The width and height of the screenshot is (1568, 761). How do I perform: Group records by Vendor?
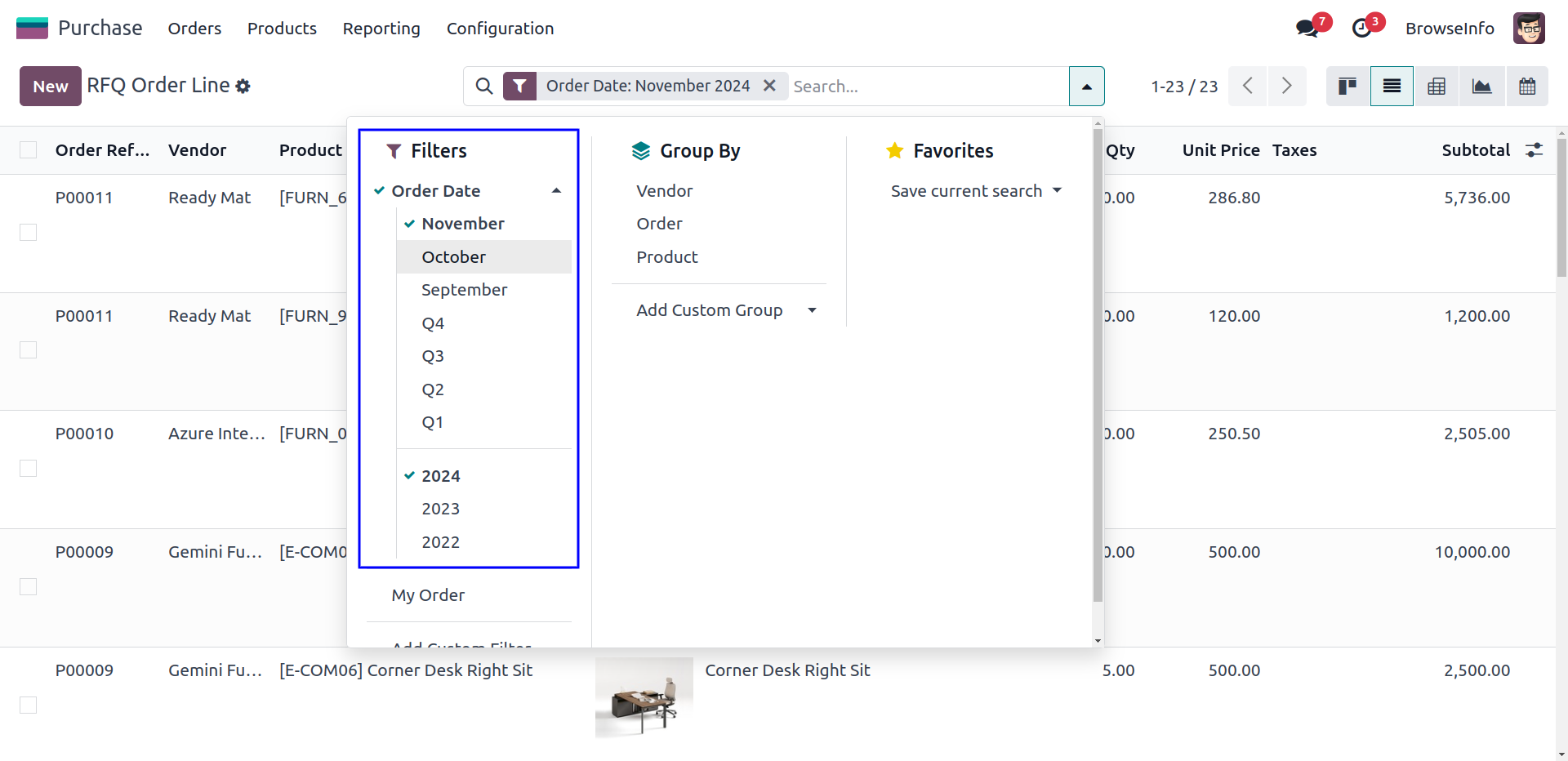tap(664, 191)
